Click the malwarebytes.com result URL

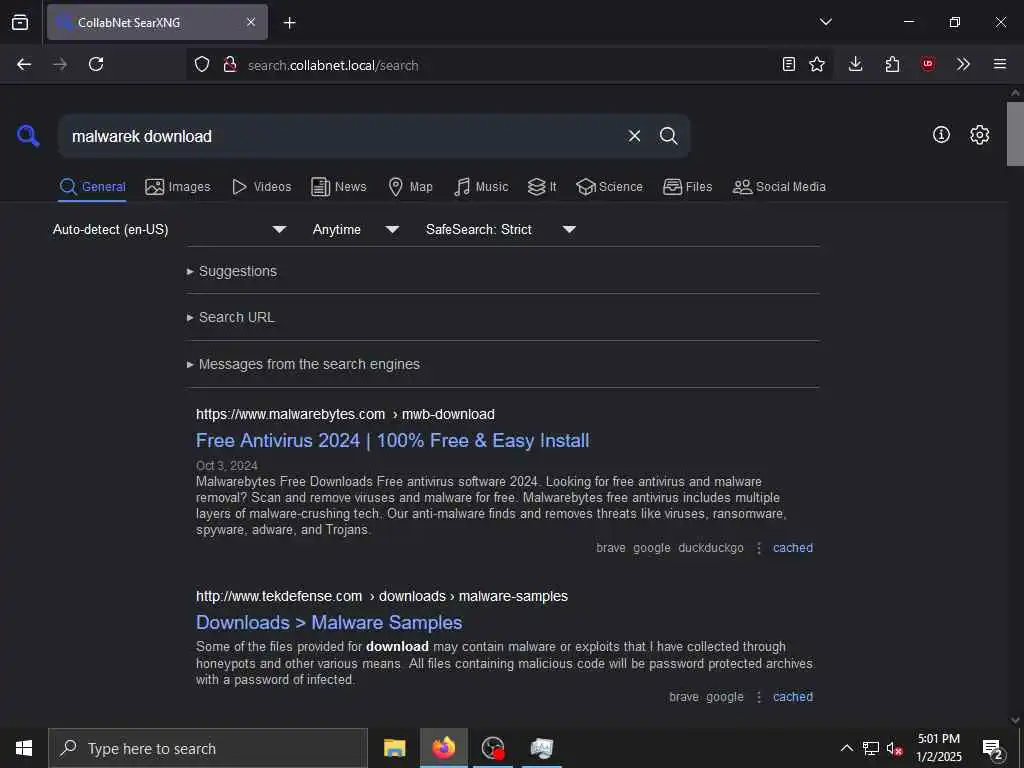tap(345, 414)
